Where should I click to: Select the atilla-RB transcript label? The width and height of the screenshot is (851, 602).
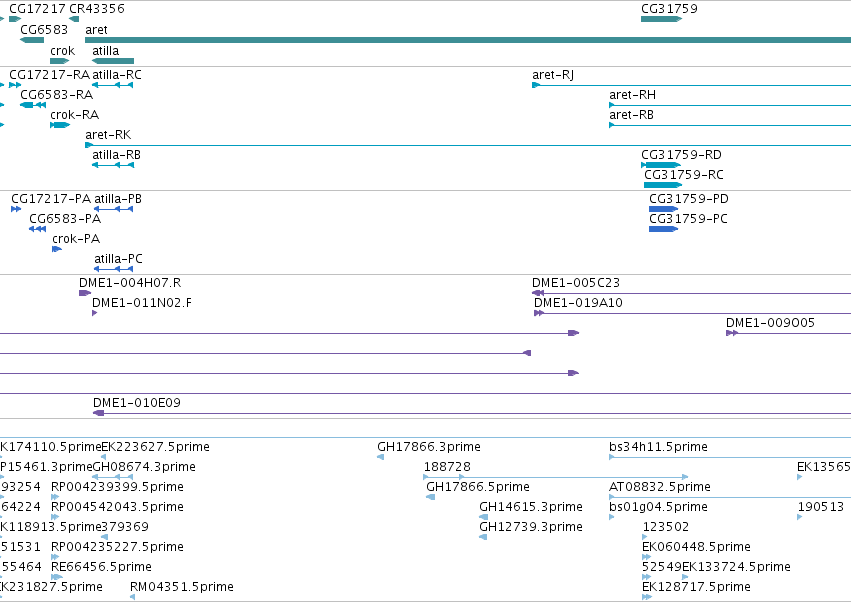pyautogui.click(x=116, y=155)
